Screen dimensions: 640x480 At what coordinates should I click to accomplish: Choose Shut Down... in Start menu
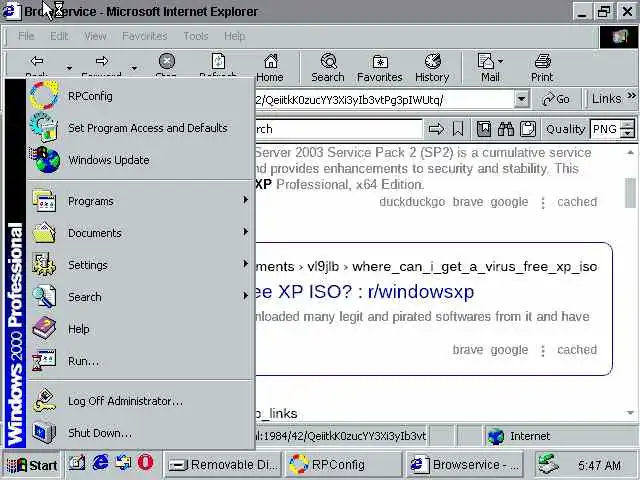(x=140, y=433)
